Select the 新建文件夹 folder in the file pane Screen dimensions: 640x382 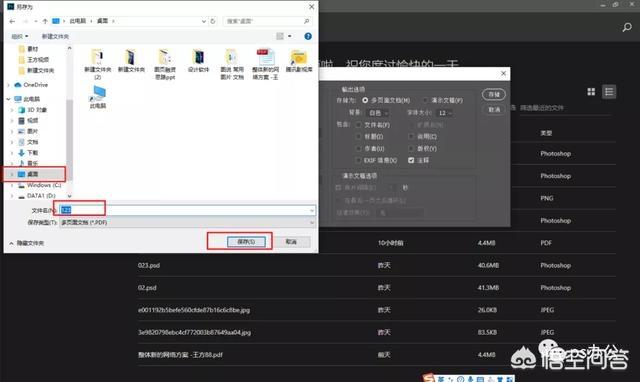[x=131, y=61]
